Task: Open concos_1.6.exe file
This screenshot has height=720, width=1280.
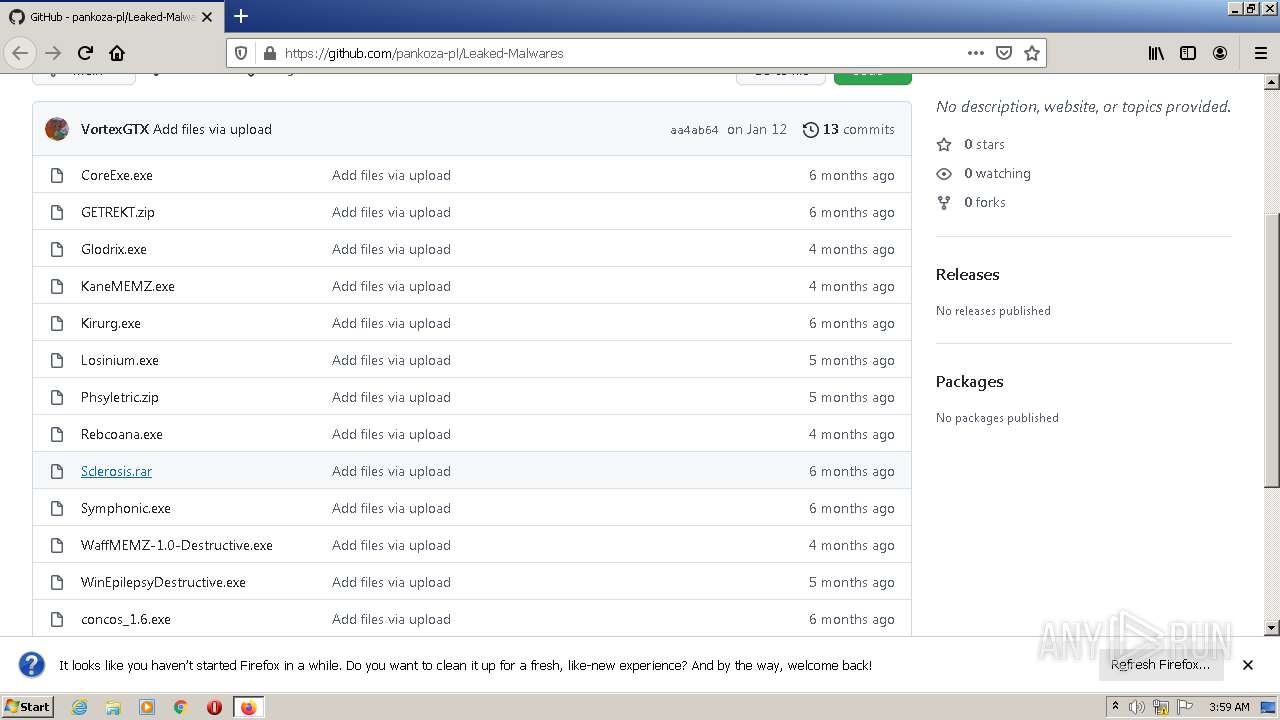Action: [x=126, y=619]
